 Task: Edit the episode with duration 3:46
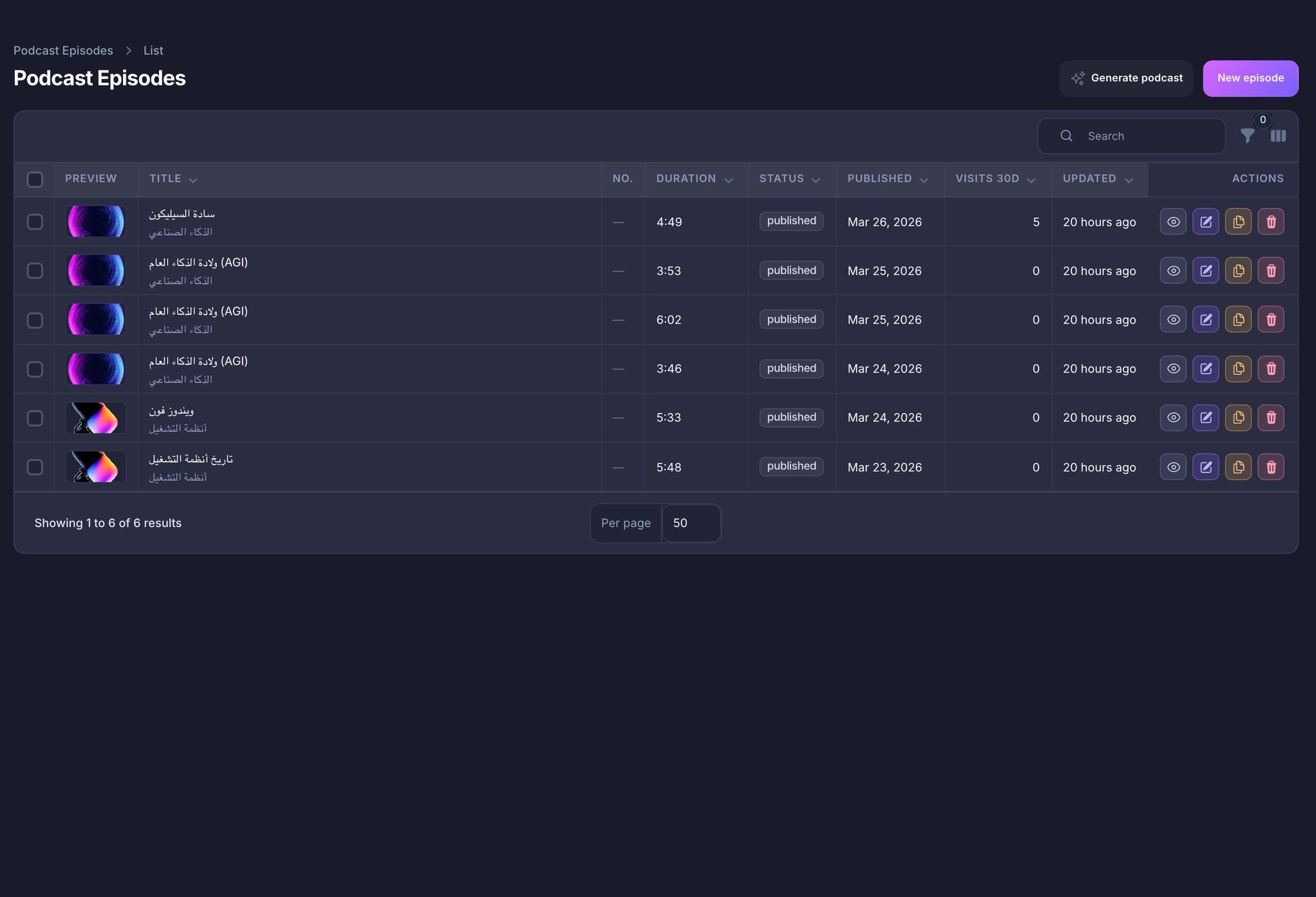point(1206,369)
